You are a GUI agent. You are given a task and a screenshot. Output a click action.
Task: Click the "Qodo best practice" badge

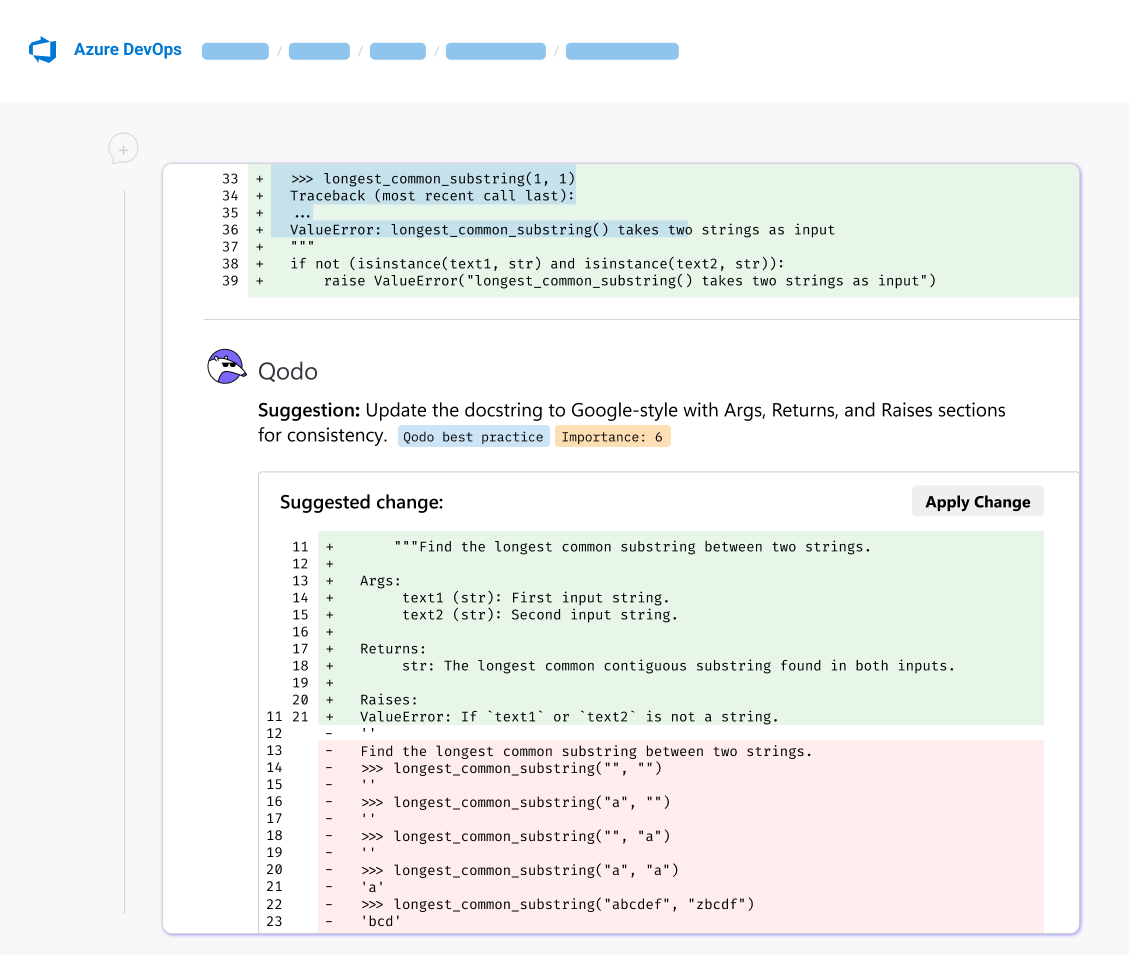point(473,436)
